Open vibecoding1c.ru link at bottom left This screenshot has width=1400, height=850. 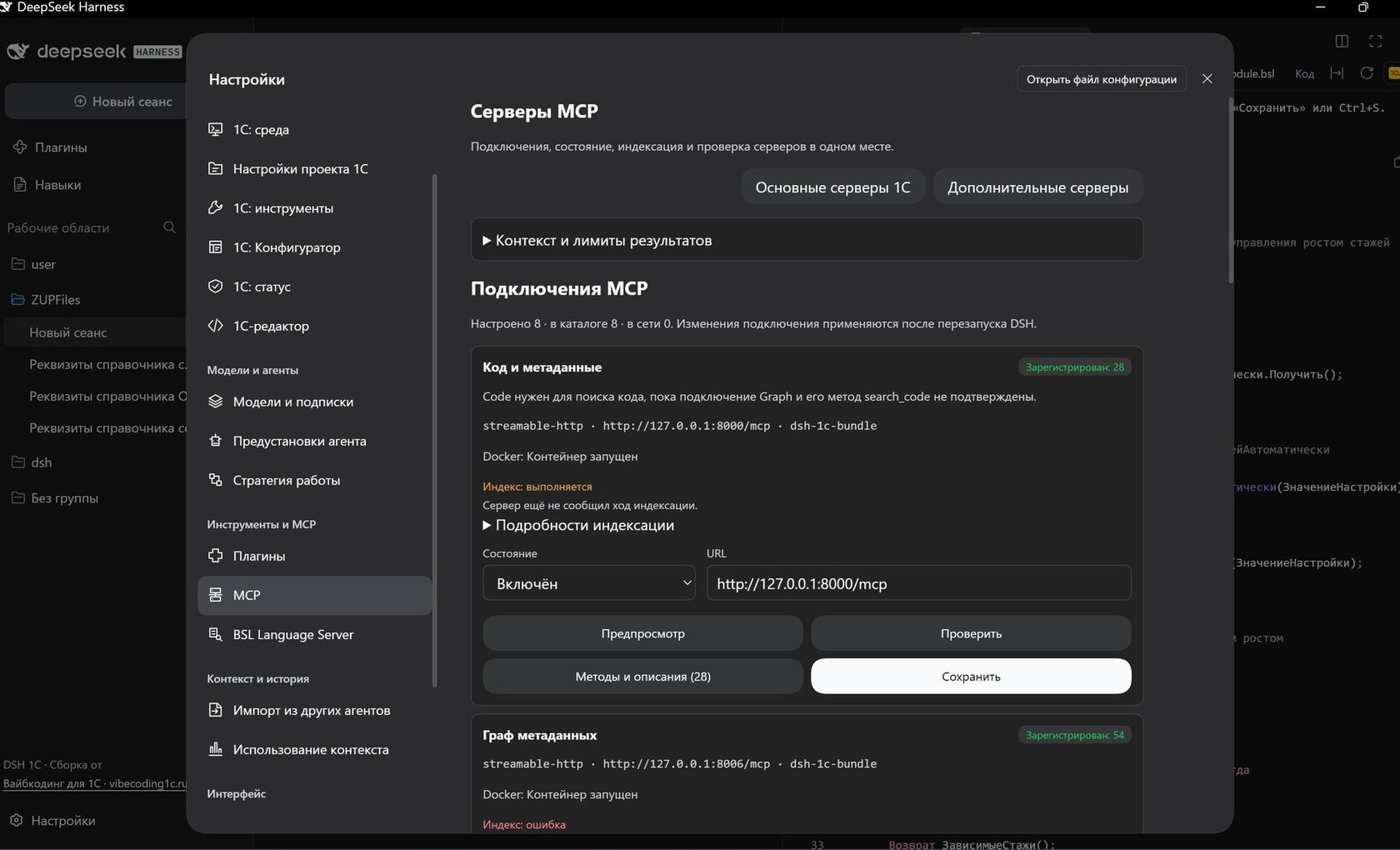(148, 783)
